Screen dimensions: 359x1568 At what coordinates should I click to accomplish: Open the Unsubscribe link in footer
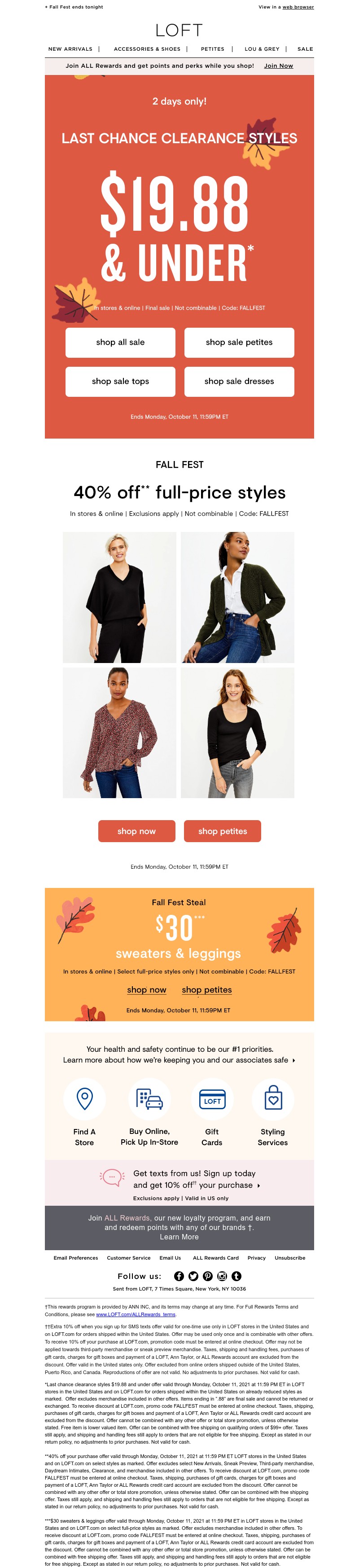click(290, 1257)
